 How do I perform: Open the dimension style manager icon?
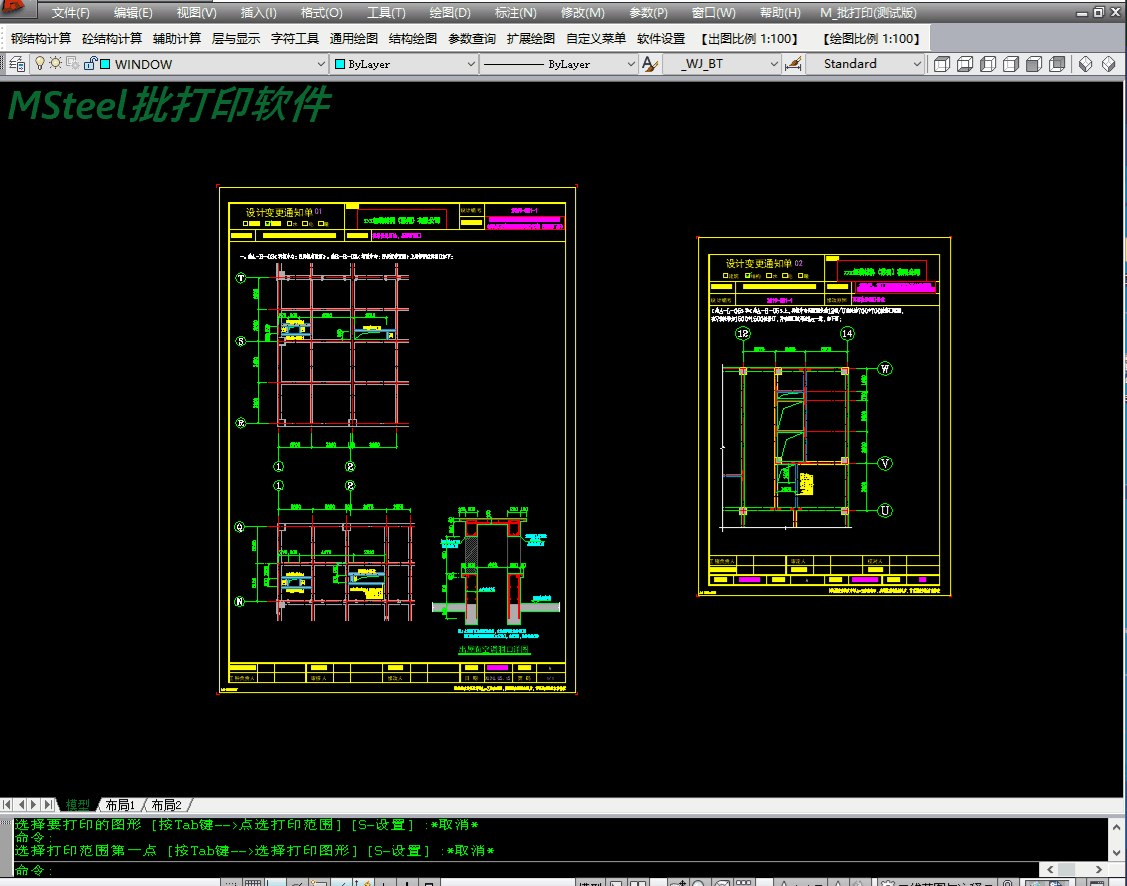click(793, 64)
